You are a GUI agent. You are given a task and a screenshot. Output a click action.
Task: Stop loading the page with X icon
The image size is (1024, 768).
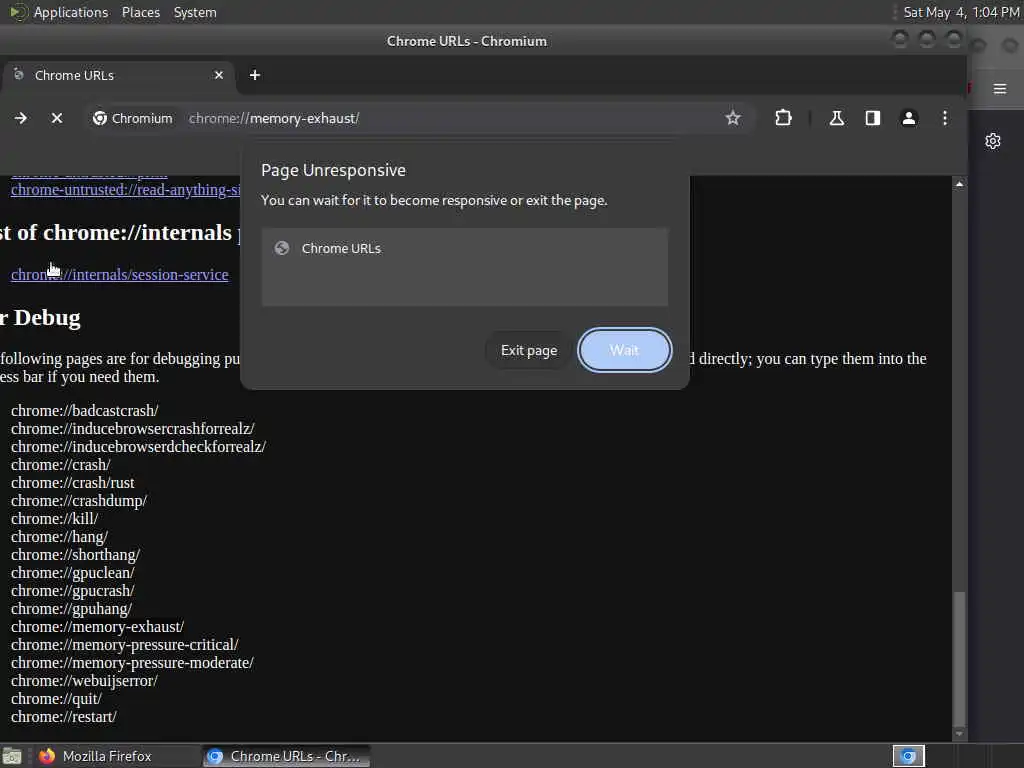[x=57, y=118]
